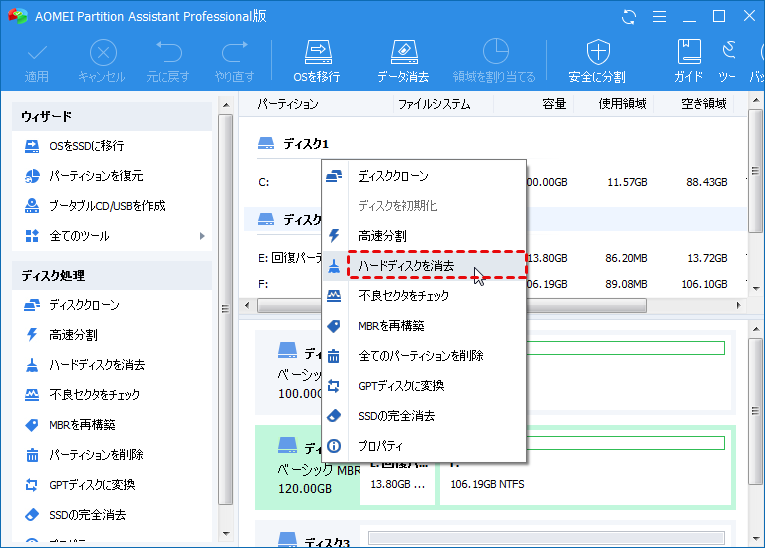Click scroll-right arrow of partition list
The height and width of the screenshot is (548, 765).
(x=739, y=306)
